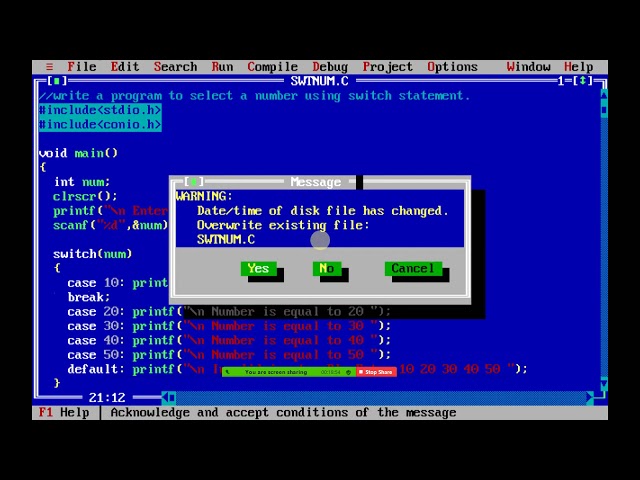
Task: Choose No in the warning dialog
Action: pyautogui.click(x=326, y=268)
